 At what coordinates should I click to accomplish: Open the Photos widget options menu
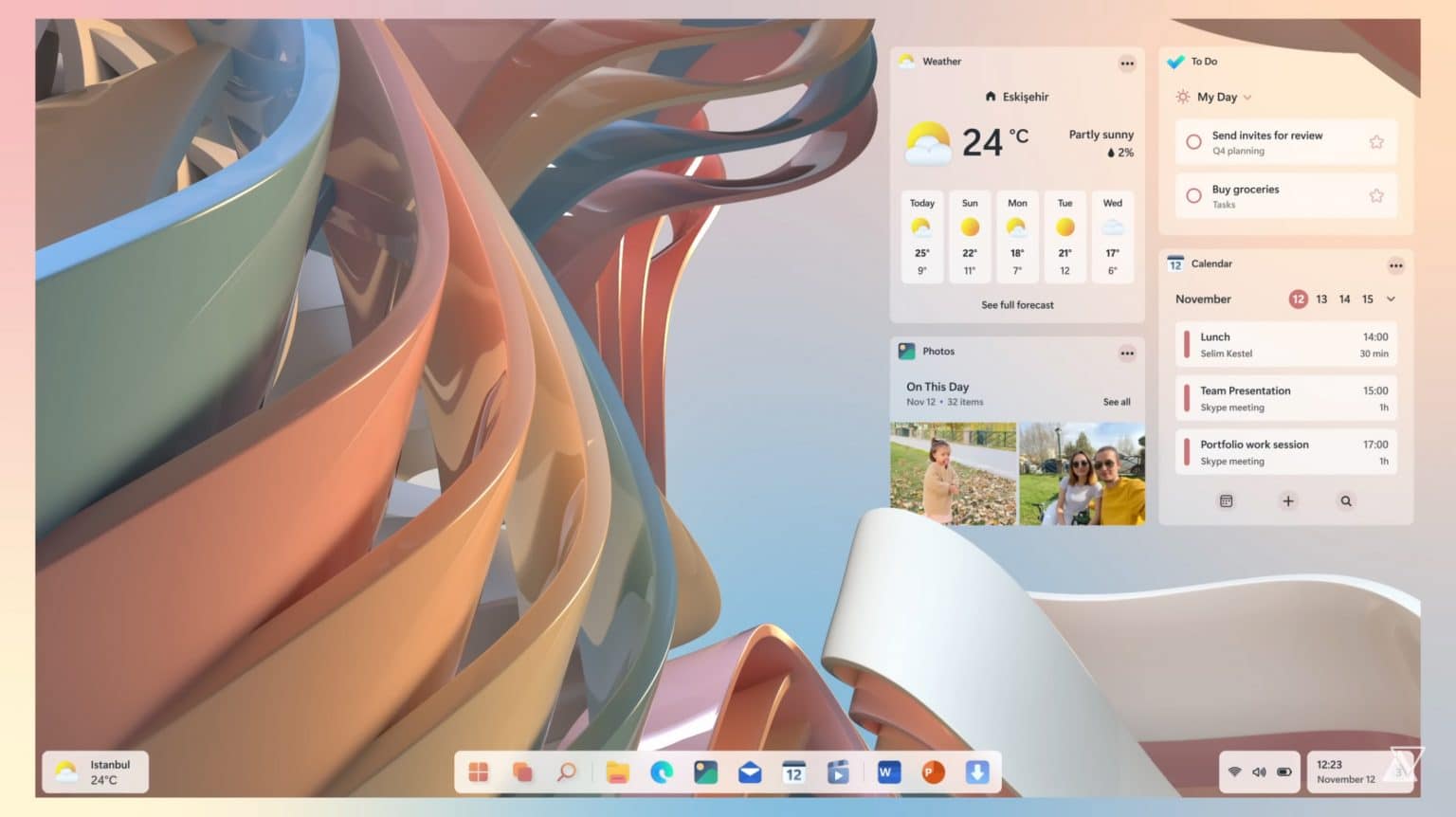tap(1127, 353)
